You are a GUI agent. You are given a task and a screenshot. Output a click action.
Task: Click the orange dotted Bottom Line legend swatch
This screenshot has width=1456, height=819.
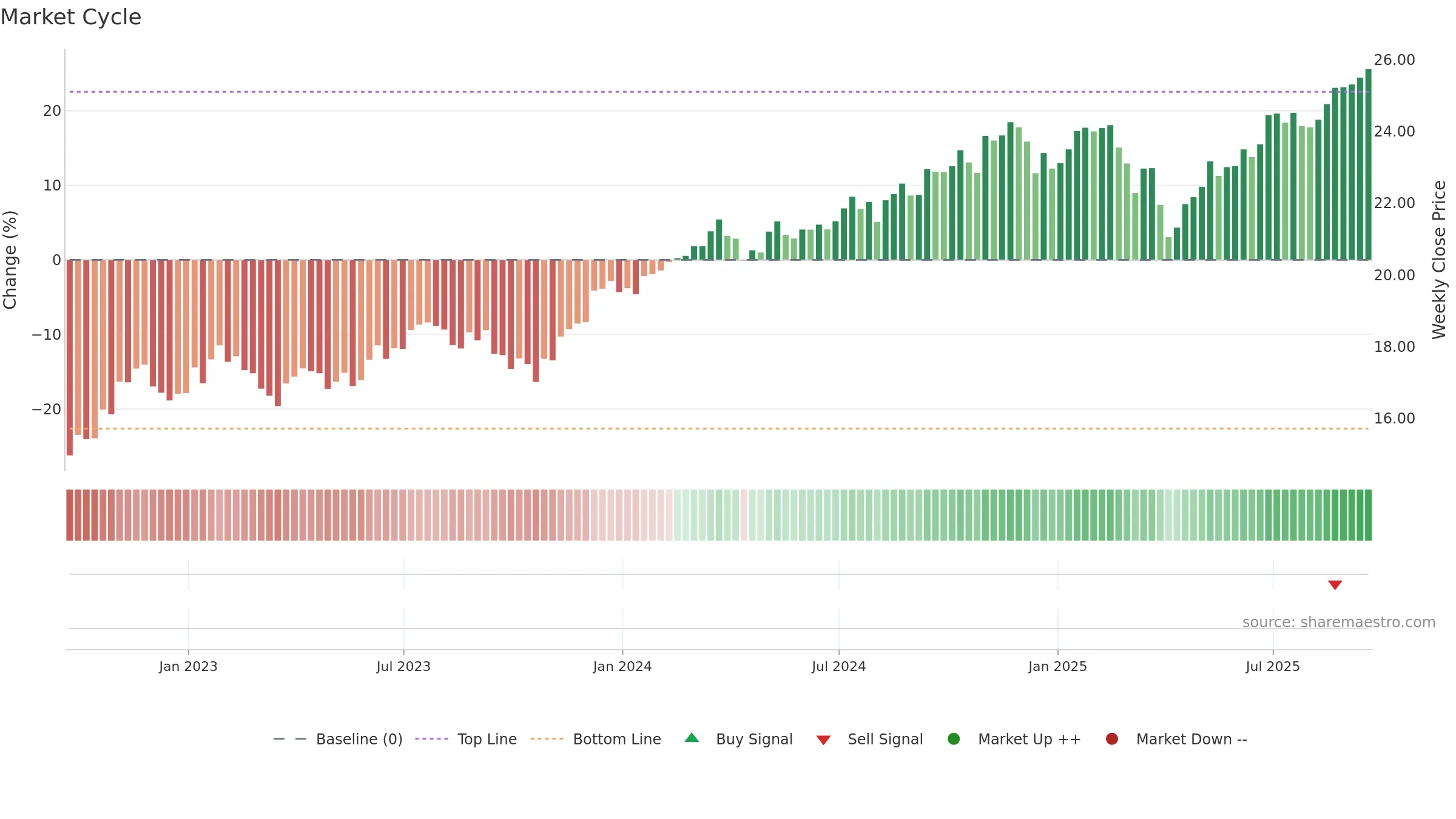pos(547,739)
